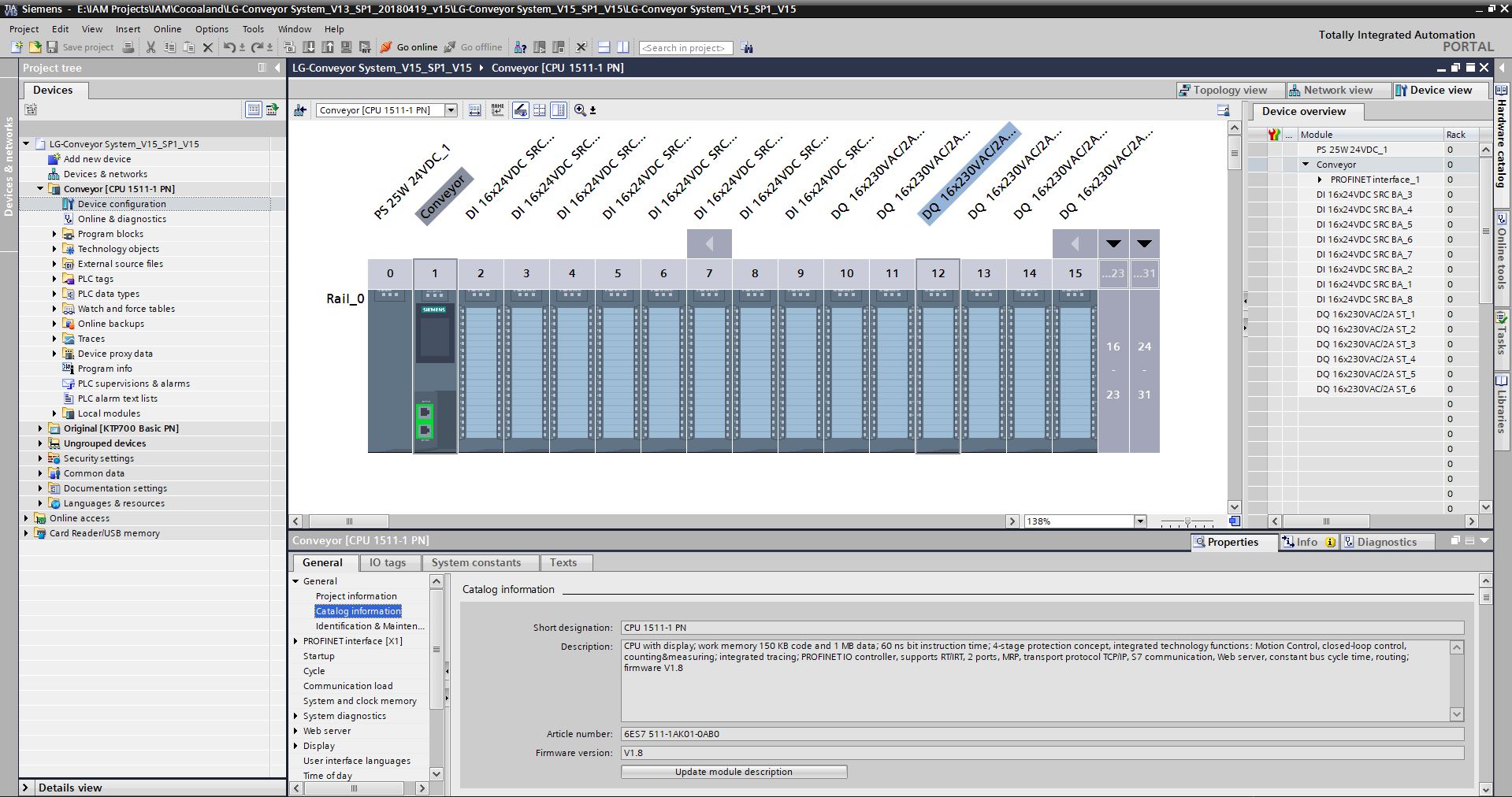Click the show module labels NAME icon
This screenshot has width=1512, height=797.
(x=497, y=110)
